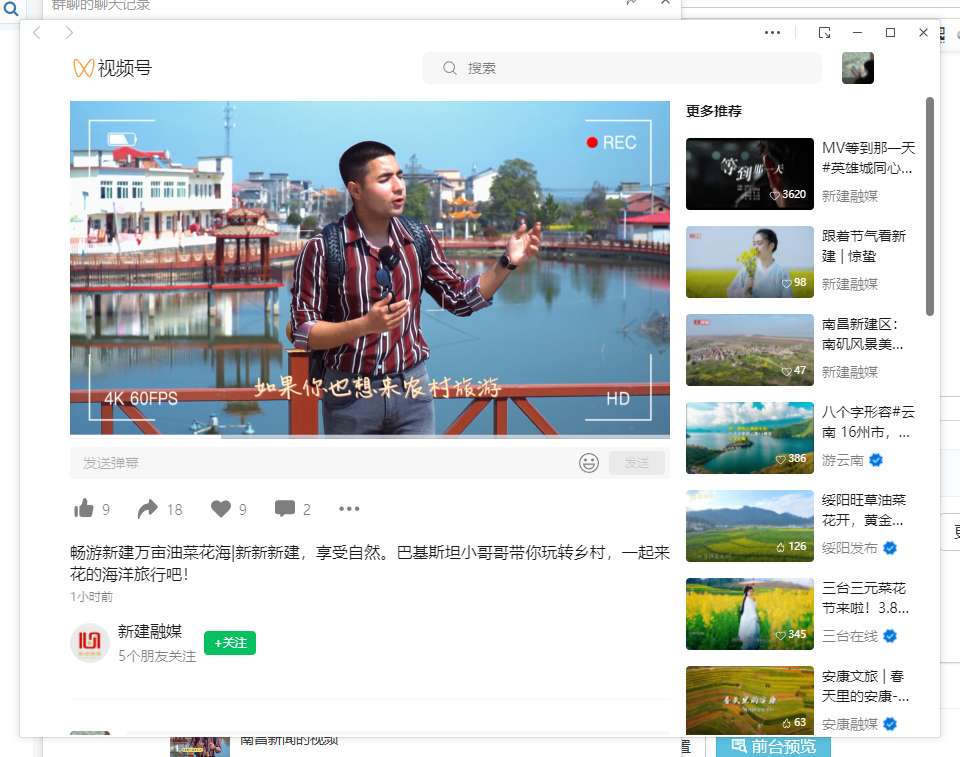Click the video progress bar
This screenshot has height=757, width=960.
tap(370, 436)
